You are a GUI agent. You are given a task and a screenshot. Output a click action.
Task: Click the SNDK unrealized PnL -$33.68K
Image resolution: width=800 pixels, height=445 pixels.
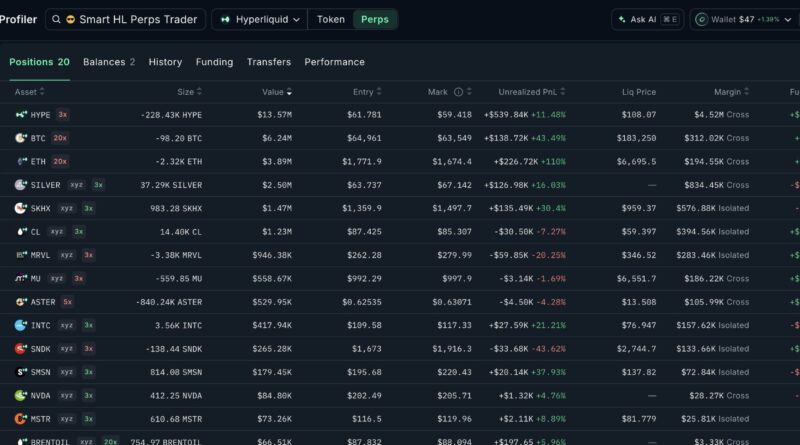pos(511,349)
